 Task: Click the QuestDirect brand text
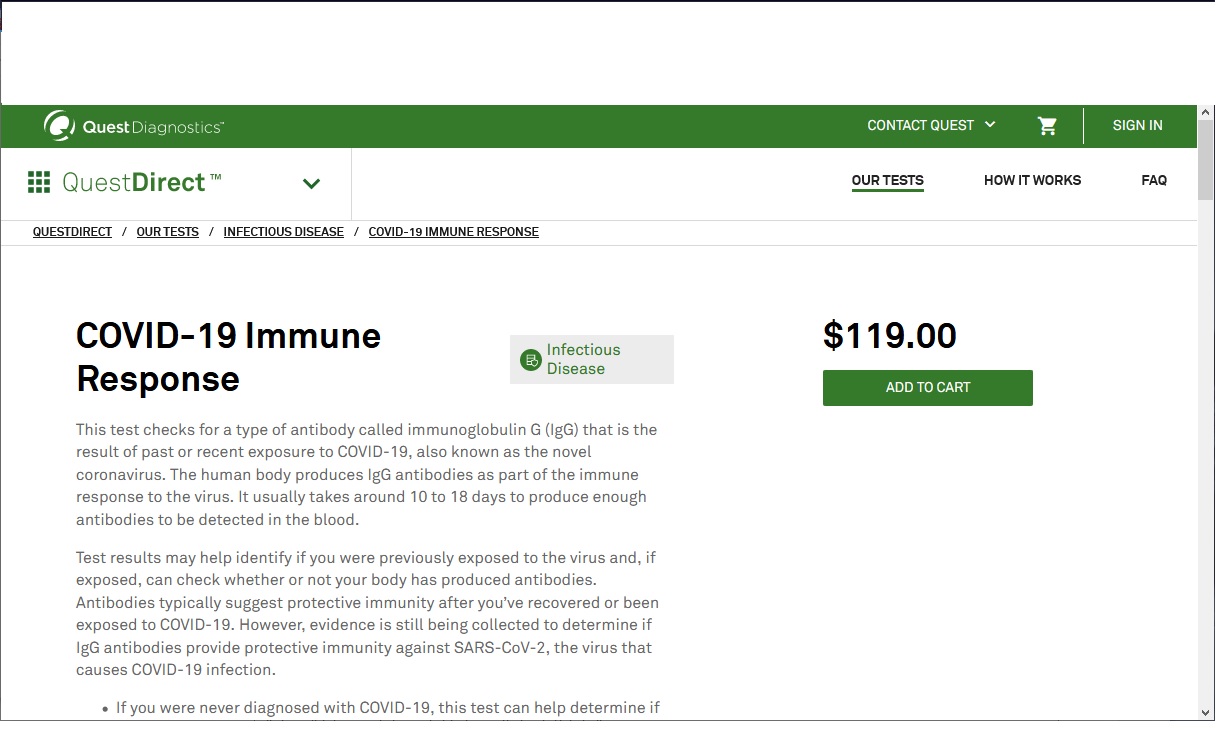pos(141,182)
